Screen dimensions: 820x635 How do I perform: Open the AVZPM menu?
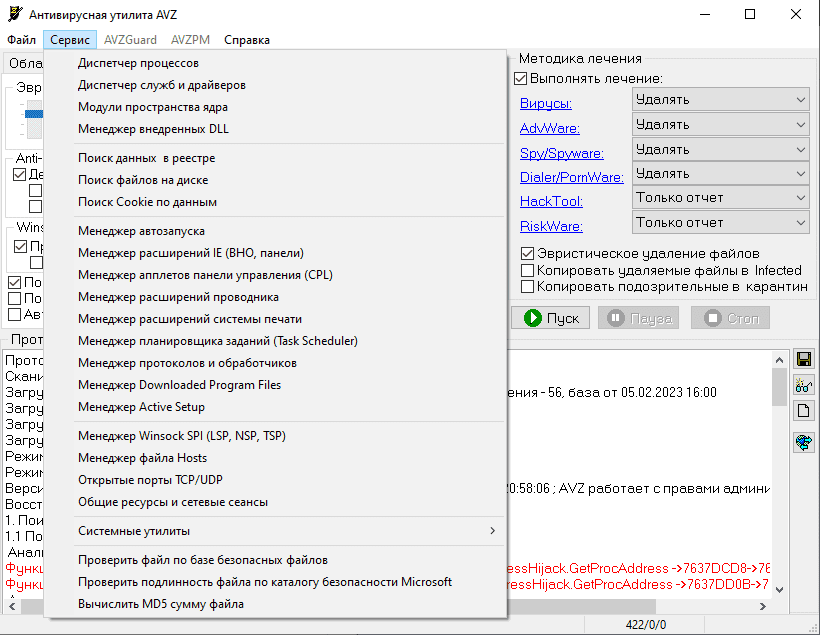[x=190, y=40]
